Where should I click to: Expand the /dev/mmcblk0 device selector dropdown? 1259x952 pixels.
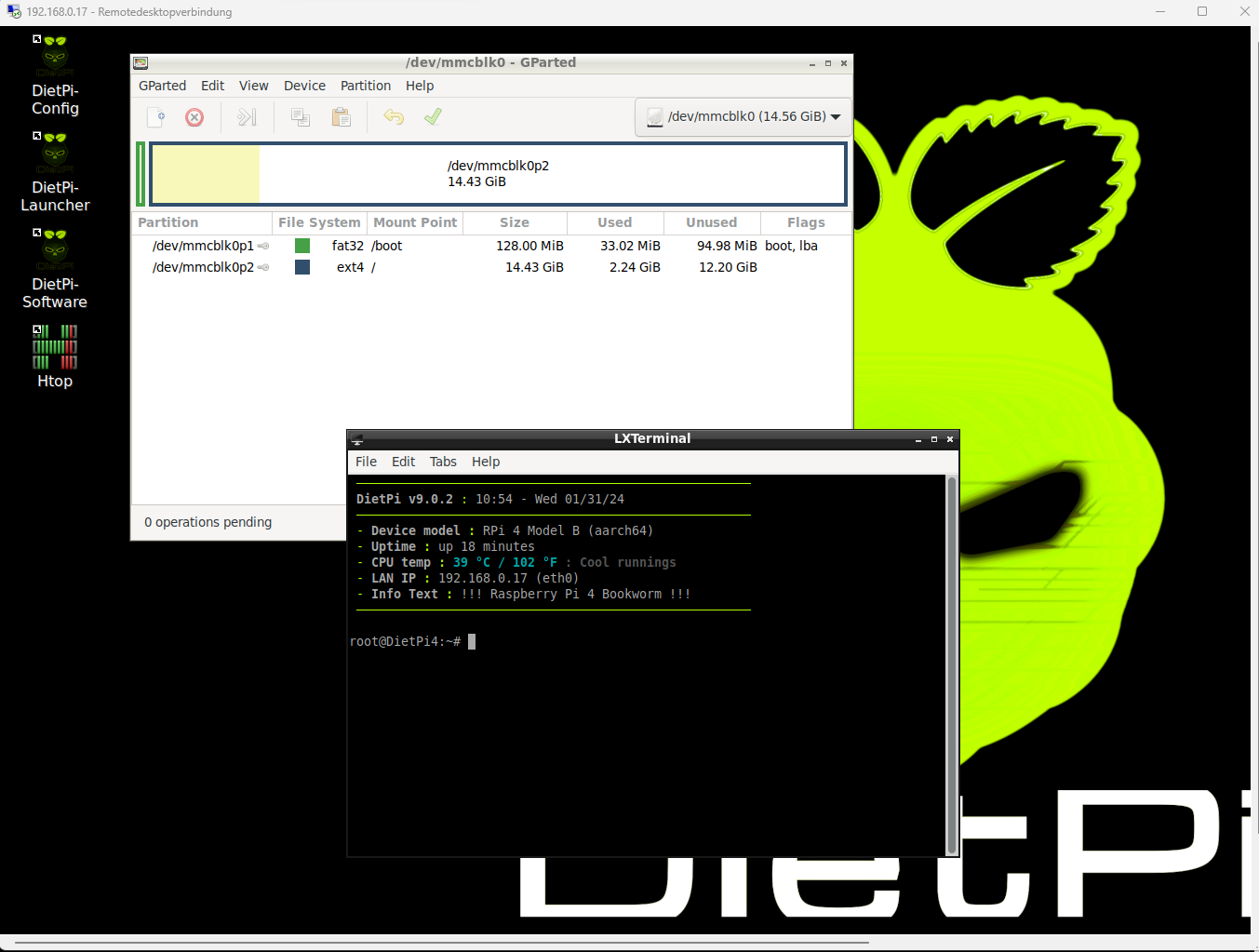point(743,117)
